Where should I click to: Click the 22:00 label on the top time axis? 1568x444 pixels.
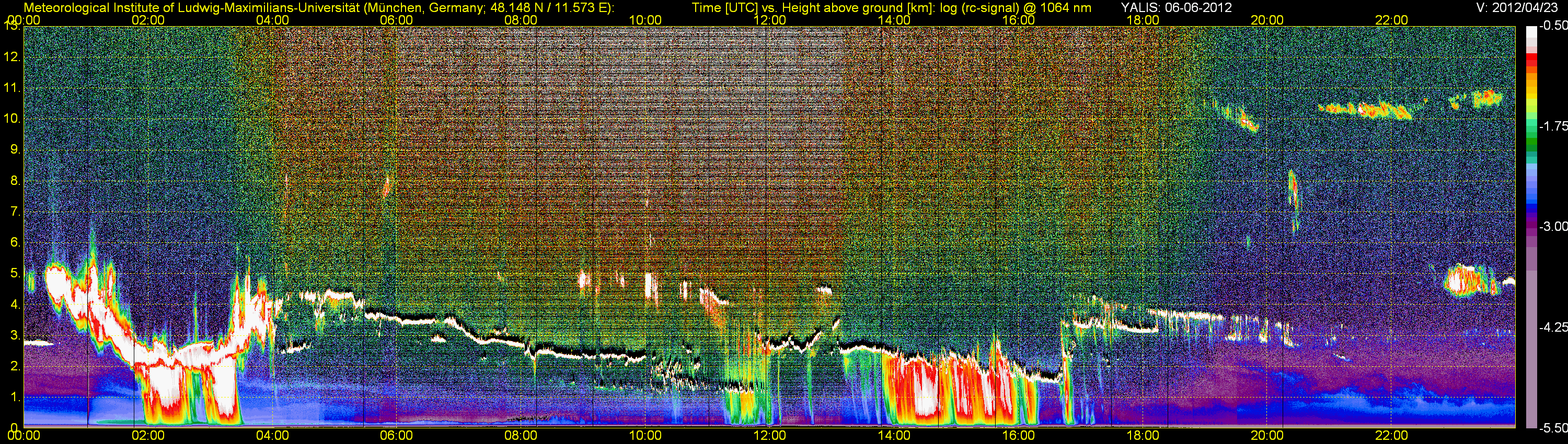[x=1391, y=20]
